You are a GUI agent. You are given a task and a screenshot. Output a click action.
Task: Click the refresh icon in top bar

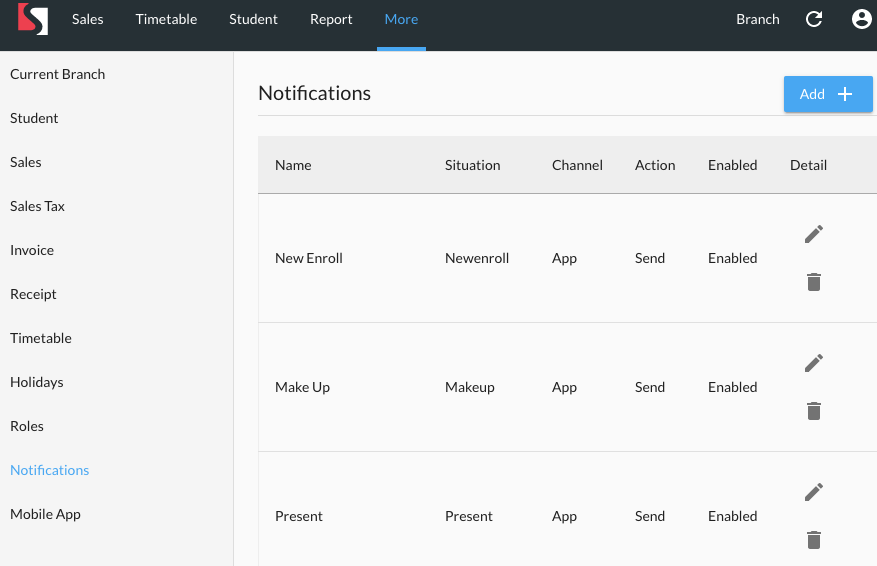814,19
